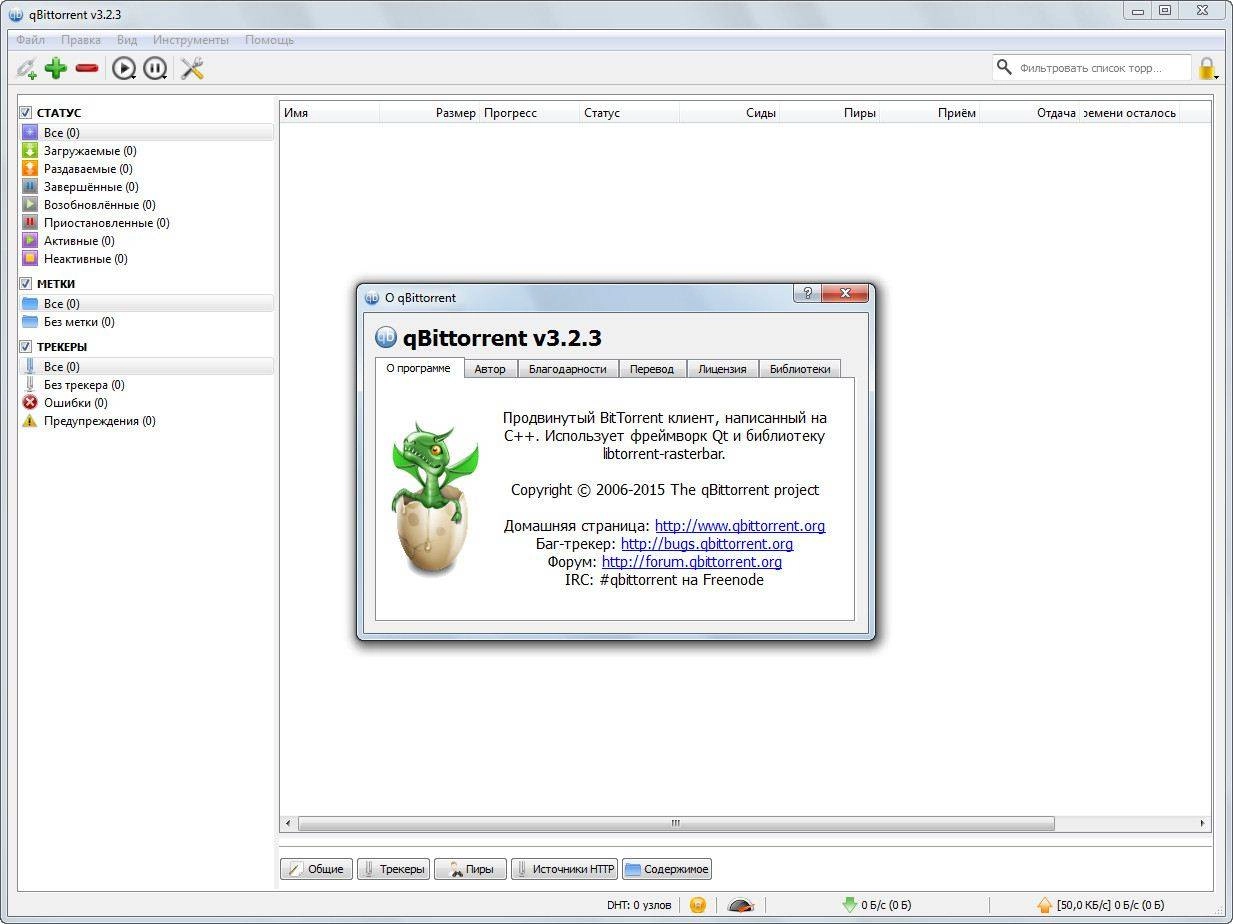
Task: Click the scrollbar left arrow of torrent list
Action: (x=289, y=824)
